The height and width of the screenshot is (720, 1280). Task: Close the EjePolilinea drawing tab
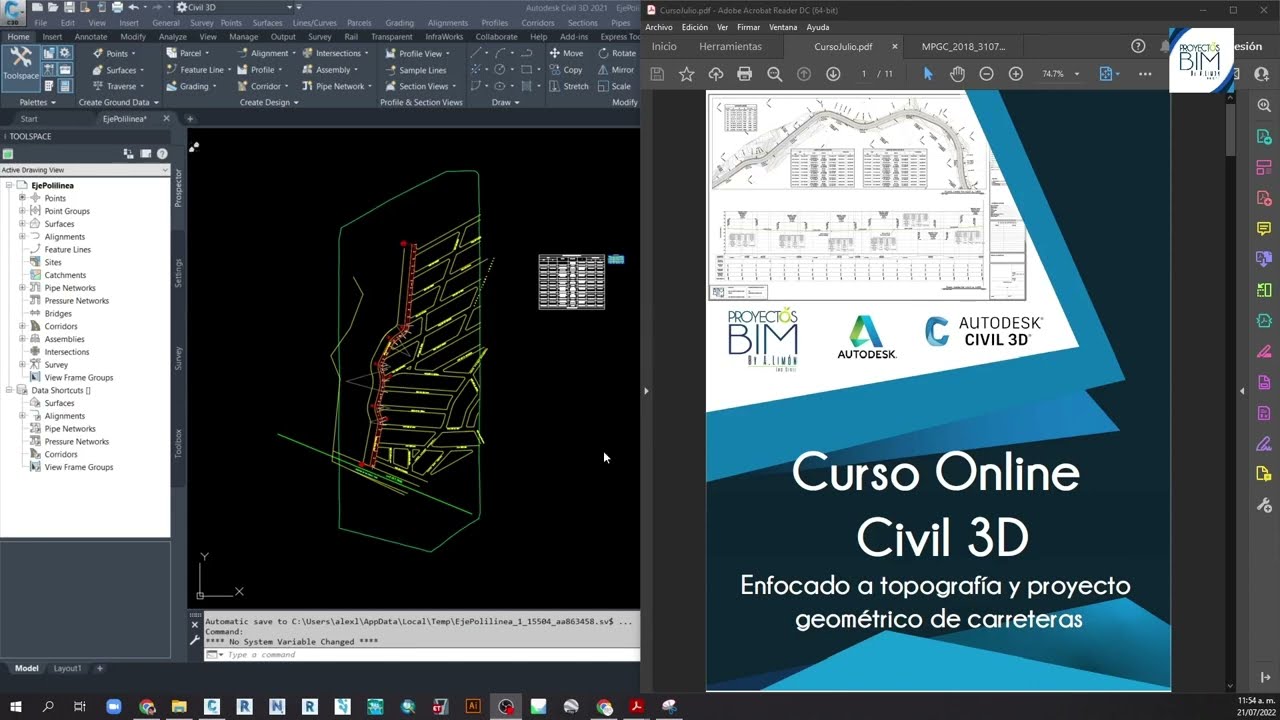[x=166, y=119]
